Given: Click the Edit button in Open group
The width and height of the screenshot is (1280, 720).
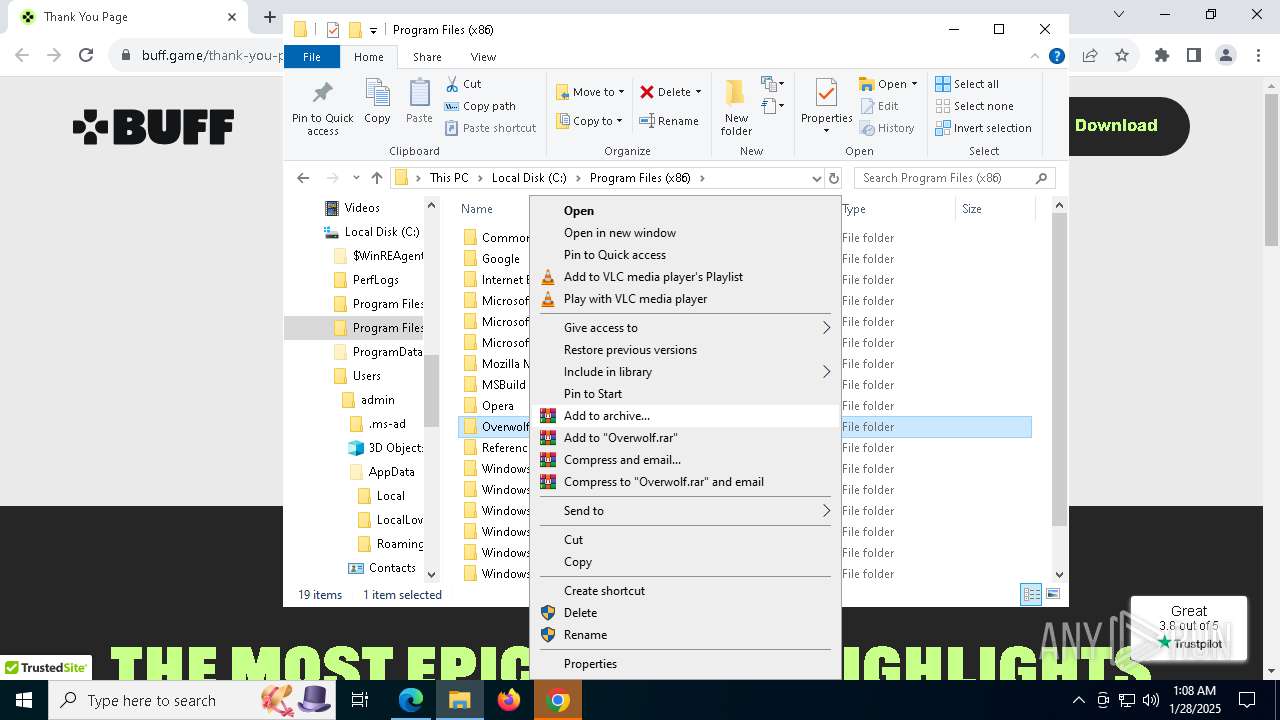Looking at the screenshot, I should 879,106.
